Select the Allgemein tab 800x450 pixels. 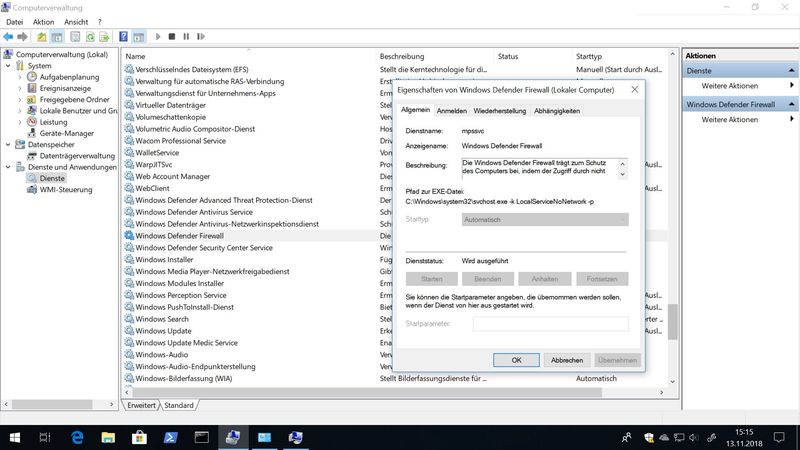pyautogui.click(x=415, y=110)
